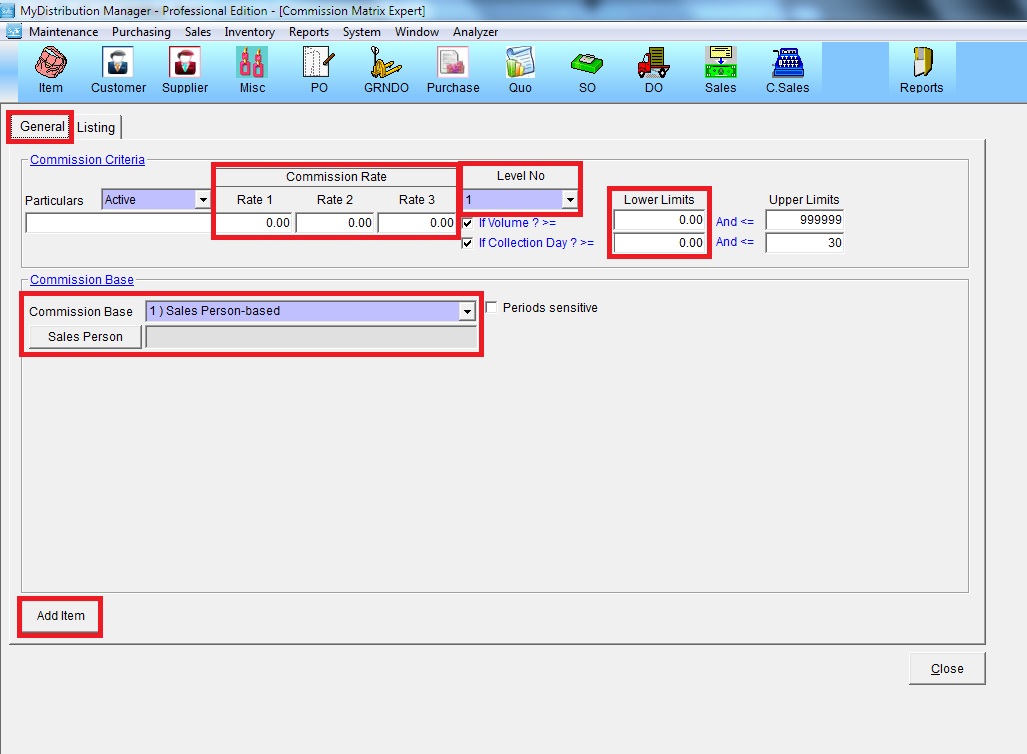
Task: Click the Sales Person button
Action: coord(85,337)
